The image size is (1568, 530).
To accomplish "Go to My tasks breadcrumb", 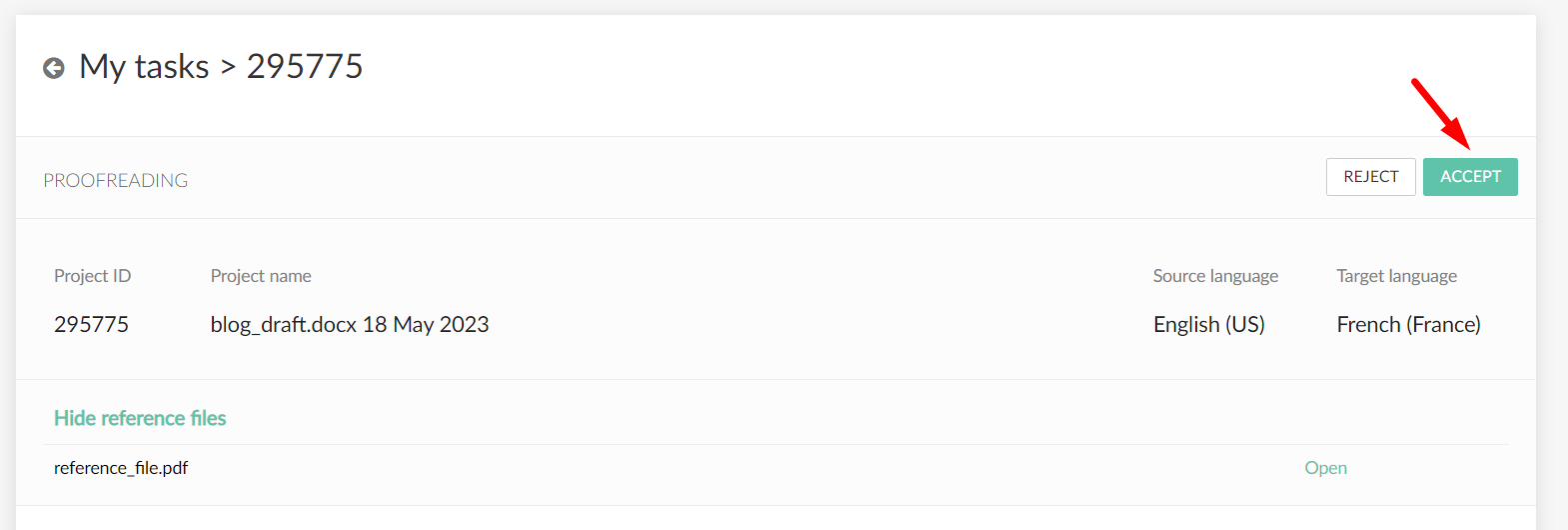I will coord(144,67).
